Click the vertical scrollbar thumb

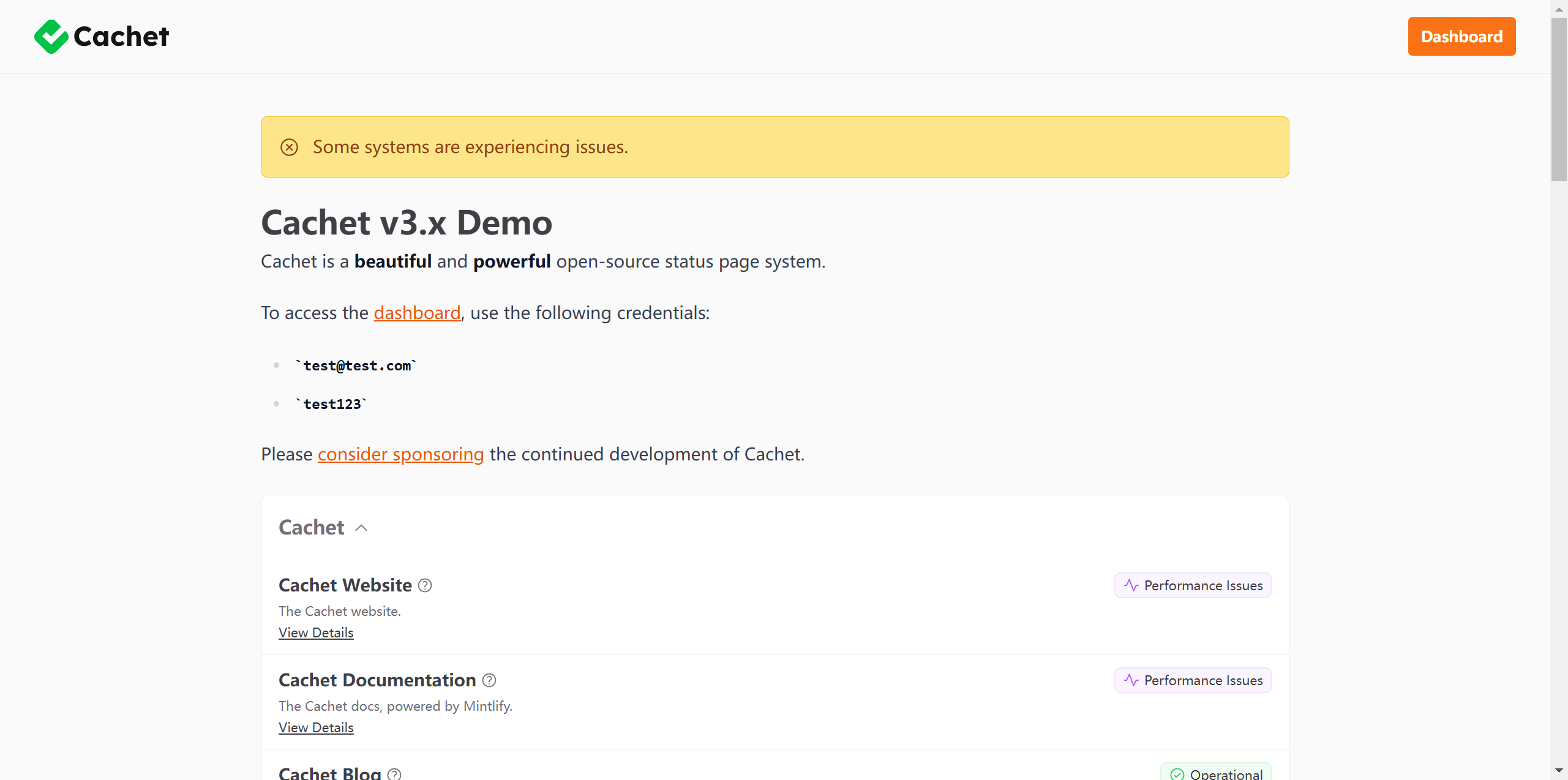[x=1559, y=98]
